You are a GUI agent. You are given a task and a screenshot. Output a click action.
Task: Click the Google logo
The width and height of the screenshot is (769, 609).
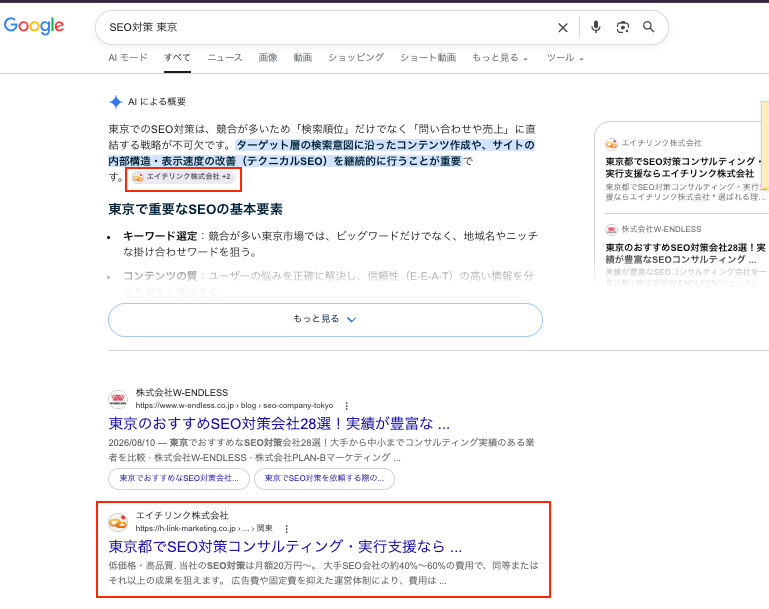pyautogui.click(x=34, y=26)
